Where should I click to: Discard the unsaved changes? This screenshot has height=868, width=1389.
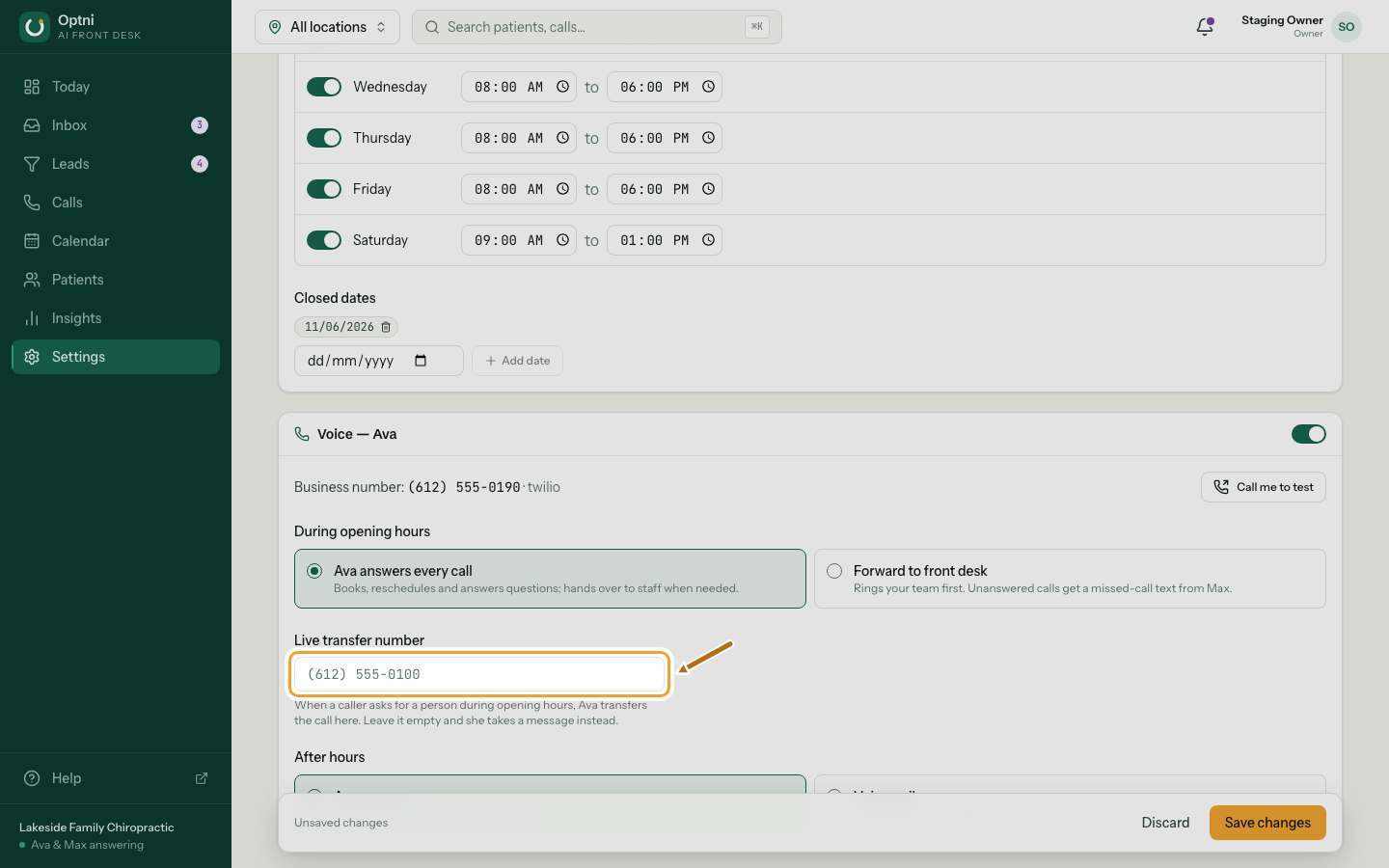click(1165, 823)
